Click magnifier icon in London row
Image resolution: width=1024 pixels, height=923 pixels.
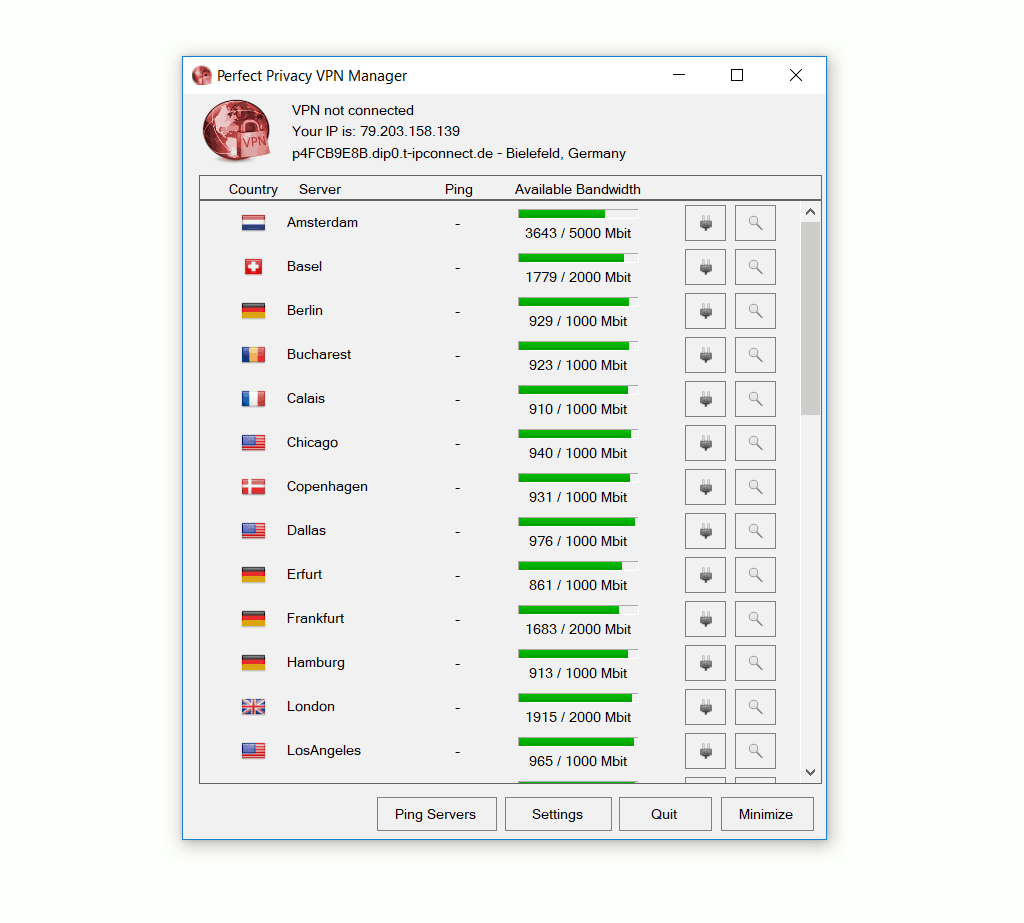click(x=755, y=707)
